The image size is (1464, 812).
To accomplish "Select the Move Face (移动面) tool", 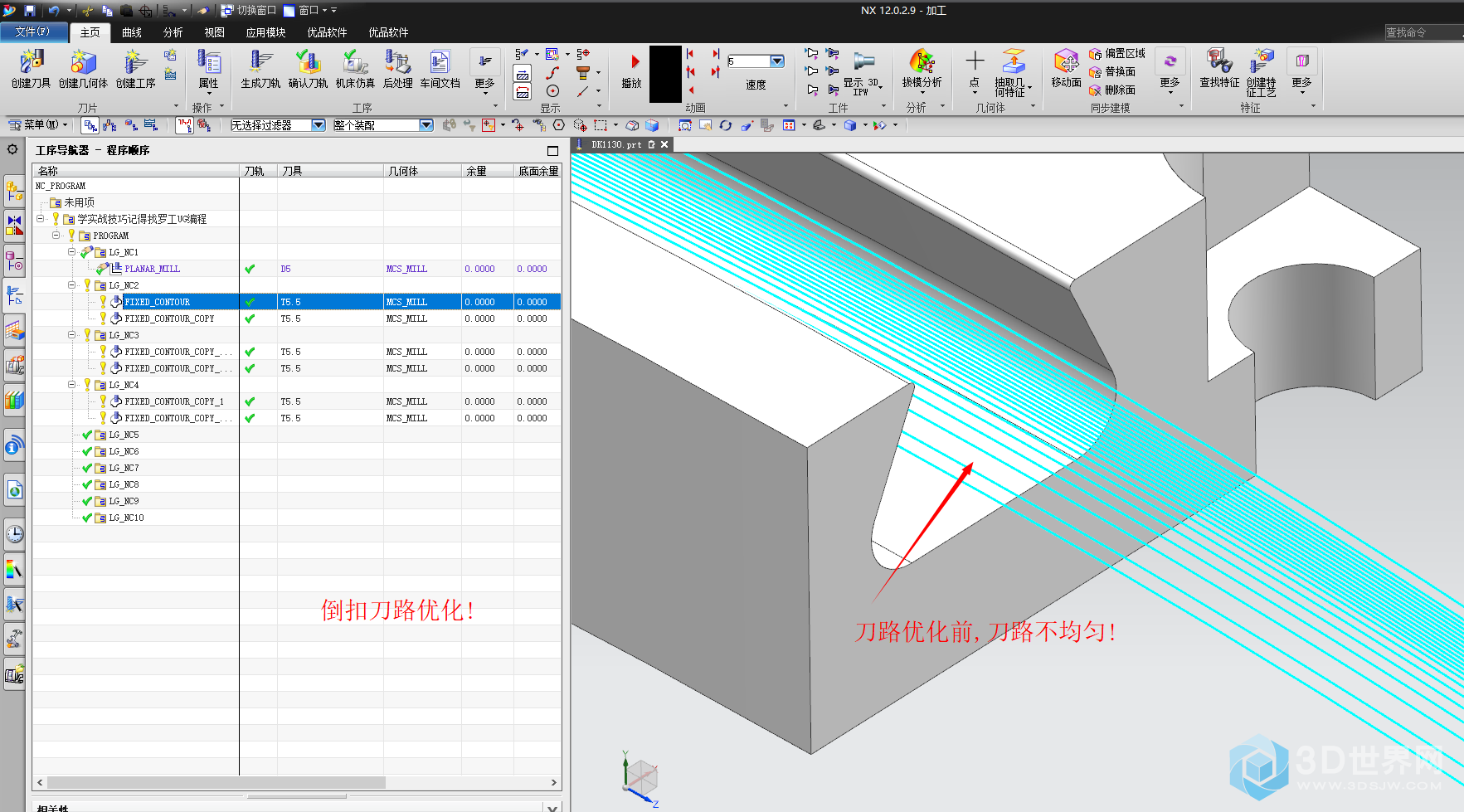I will click(x=1066, y=68).
